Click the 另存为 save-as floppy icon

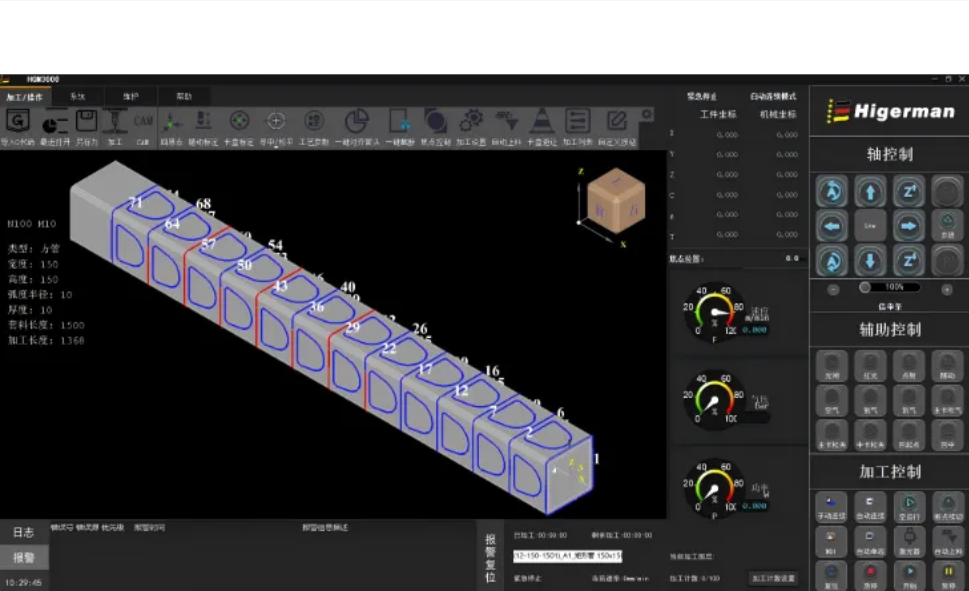[x=86, y=123]
